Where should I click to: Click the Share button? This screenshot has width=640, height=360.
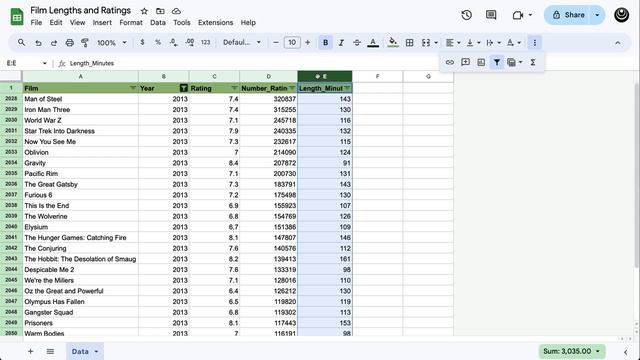pos(568,15)
